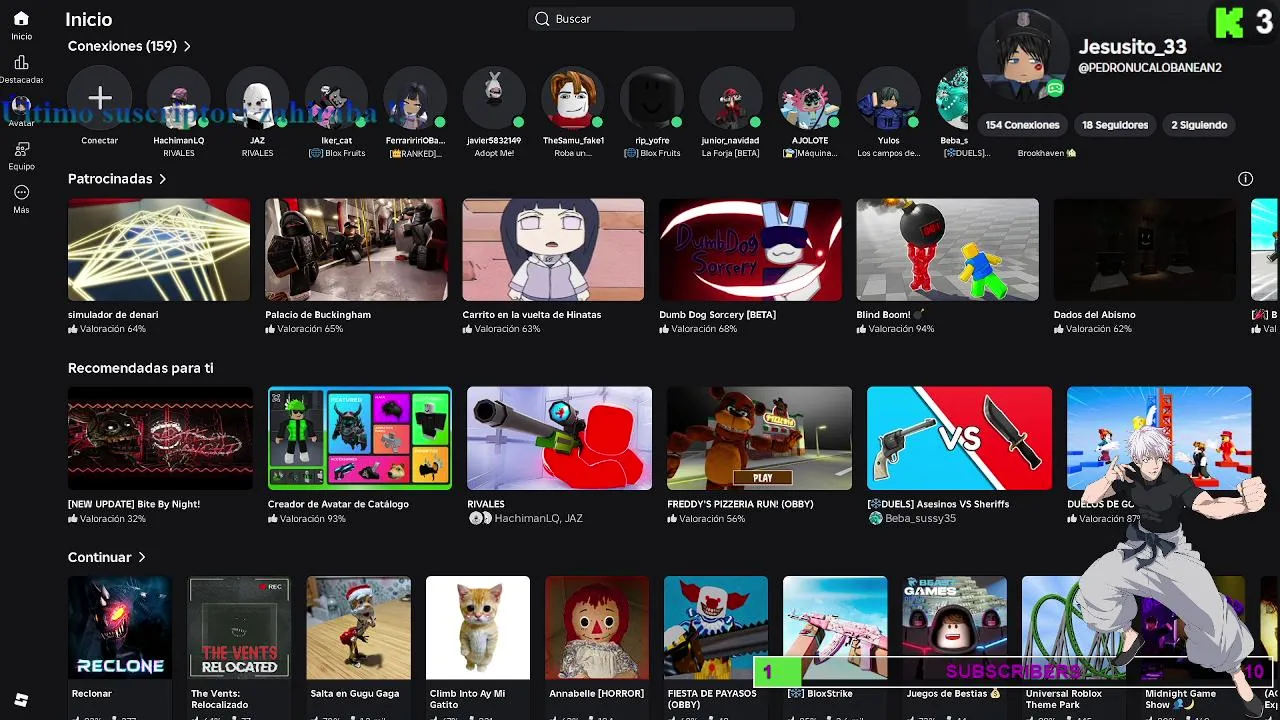Open FIESTA DE PAYASOS (OBBY) thumbnail
The width and height of the screenshot is (1280, 720).
tap(716, 628)
